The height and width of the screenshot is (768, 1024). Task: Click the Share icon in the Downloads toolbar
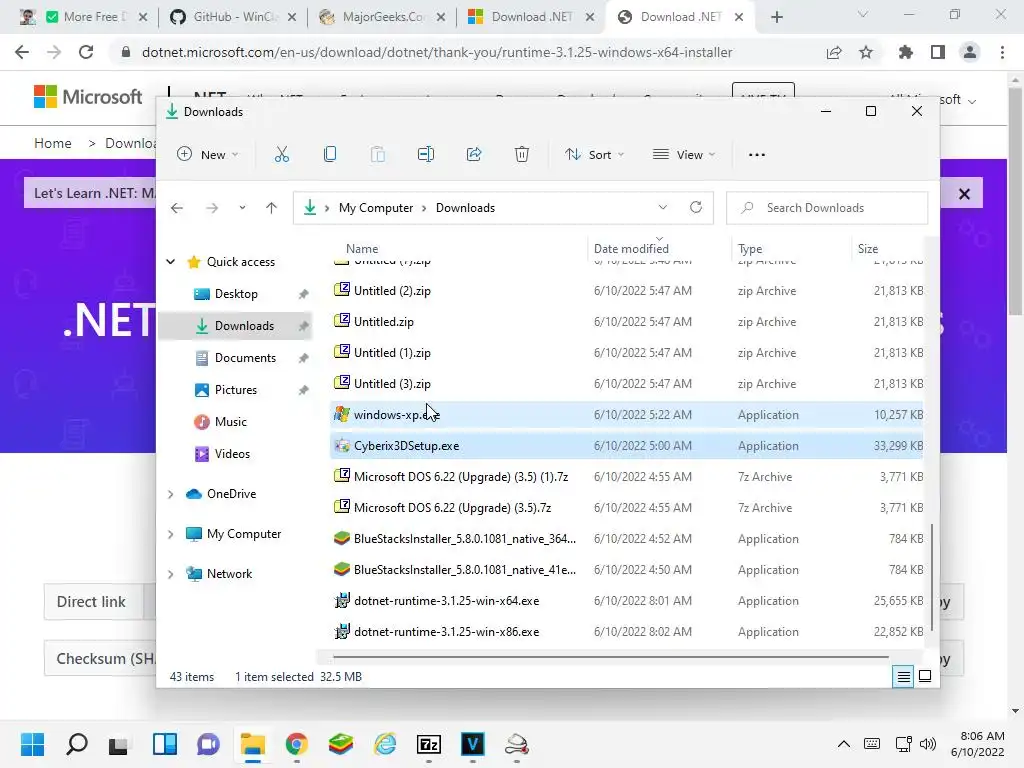click(x=474, y=155)
